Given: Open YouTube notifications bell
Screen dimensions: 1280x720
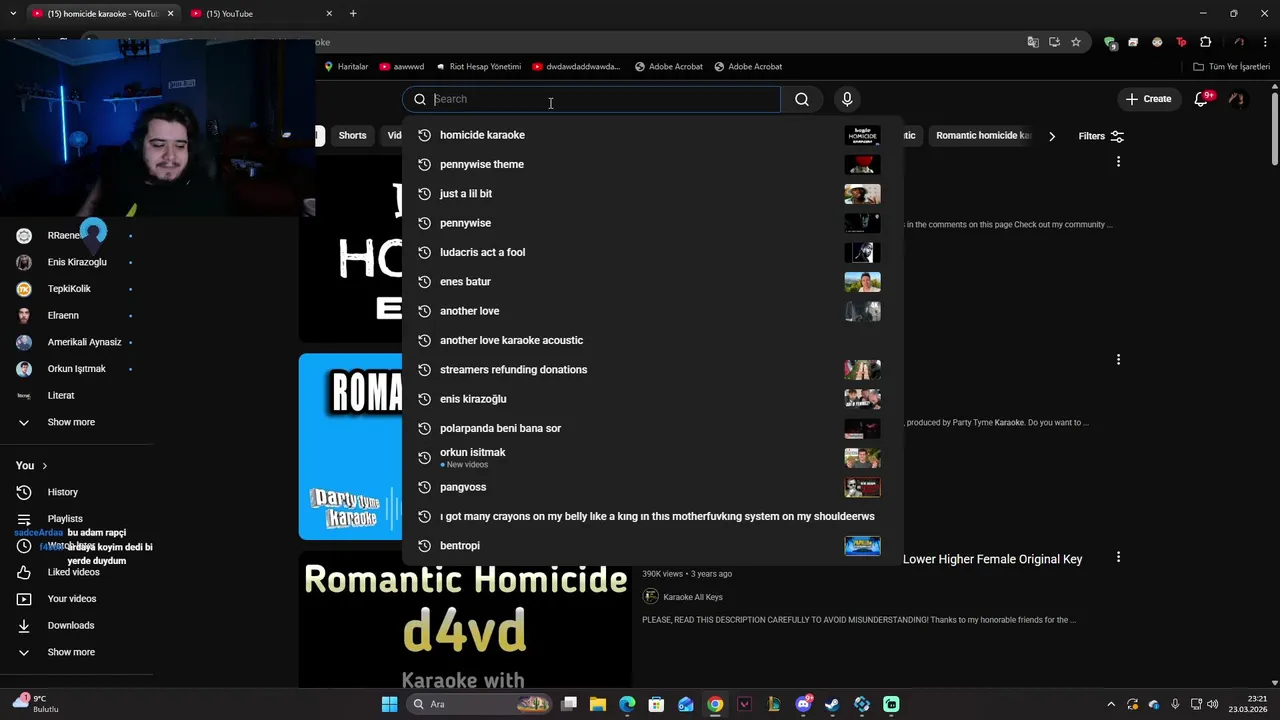Looking at the screenshot, I should coord(1202,99).
